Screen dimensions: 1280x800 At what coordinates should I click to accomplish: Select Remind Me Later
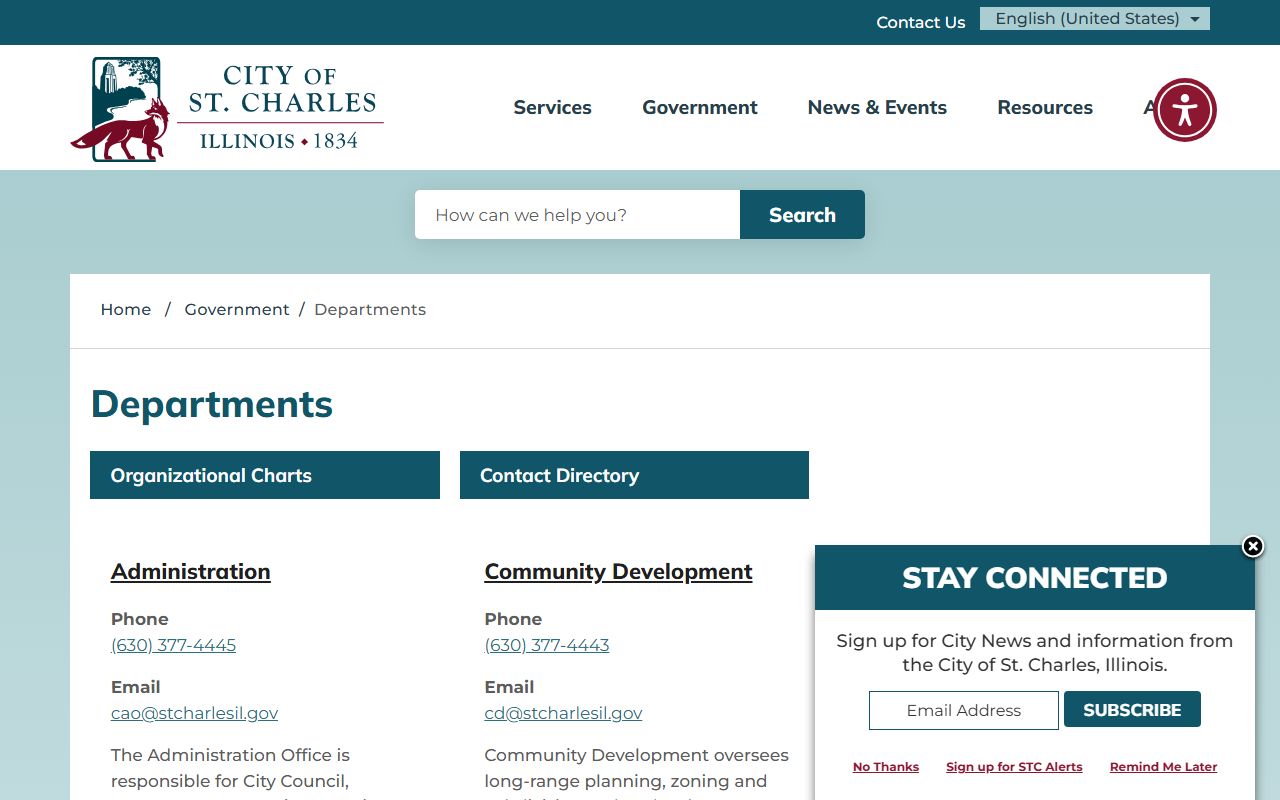[x=1163, y=767]
